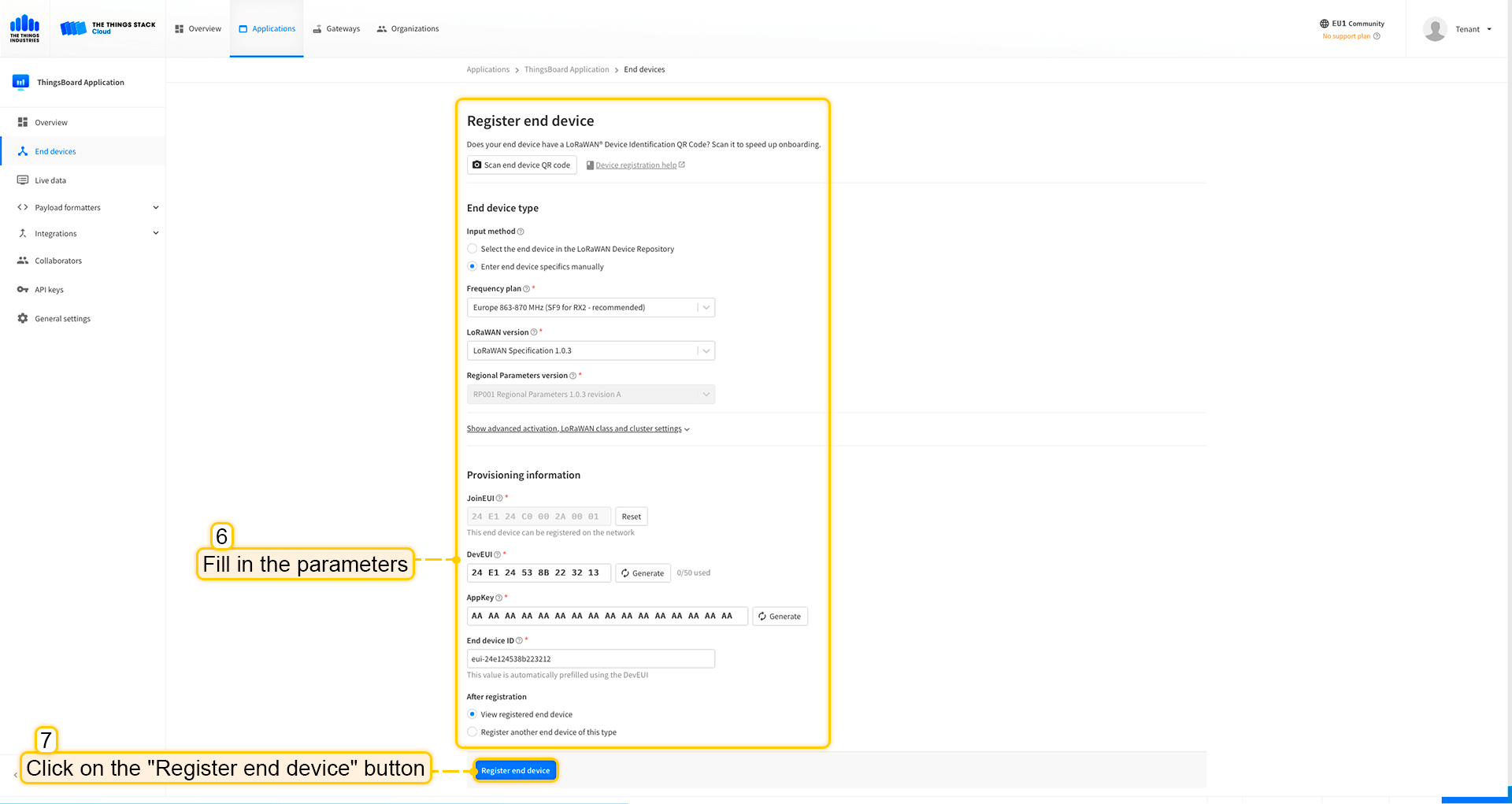Select LoRaWAN Device Repository input method
This screenshot has height=804, width=1512.
(472, 249)
